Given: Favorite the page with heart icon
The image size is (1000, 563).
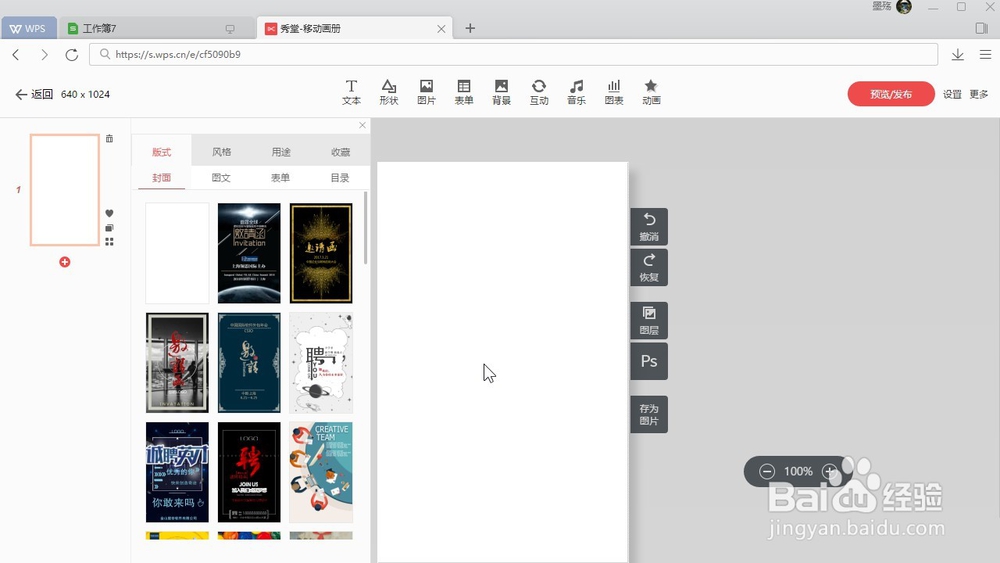Looking at the screenshot, I should click(x=109, y=214).
